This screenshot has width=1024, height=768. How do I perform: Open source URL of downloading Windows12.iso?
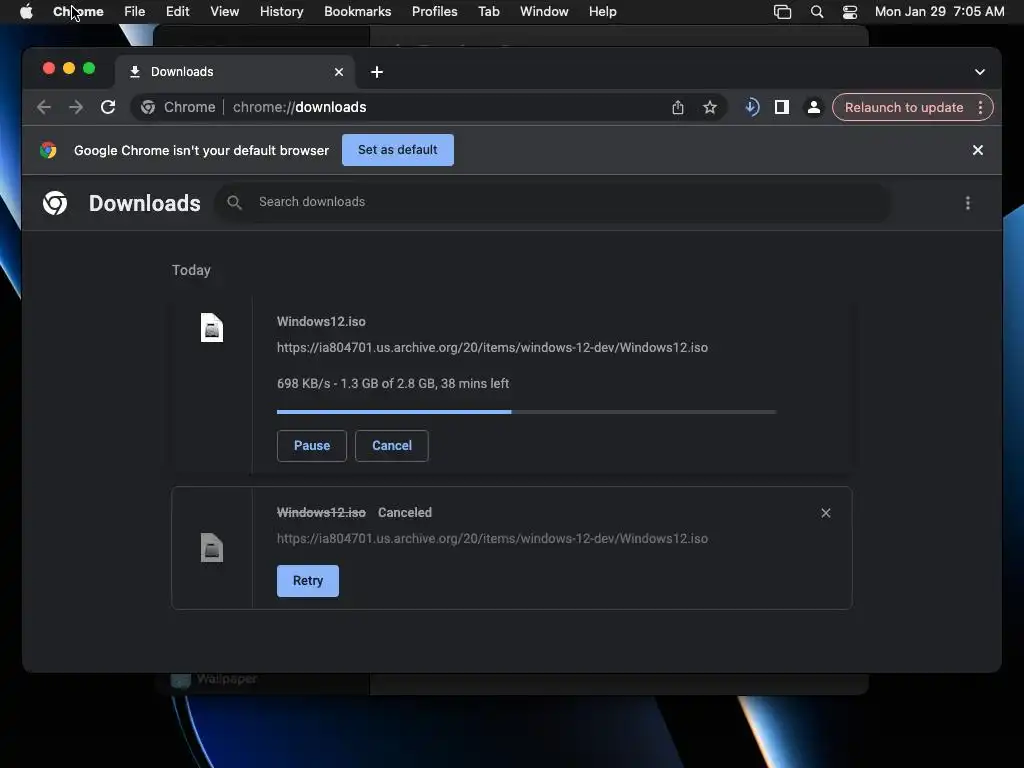[492, 347]
